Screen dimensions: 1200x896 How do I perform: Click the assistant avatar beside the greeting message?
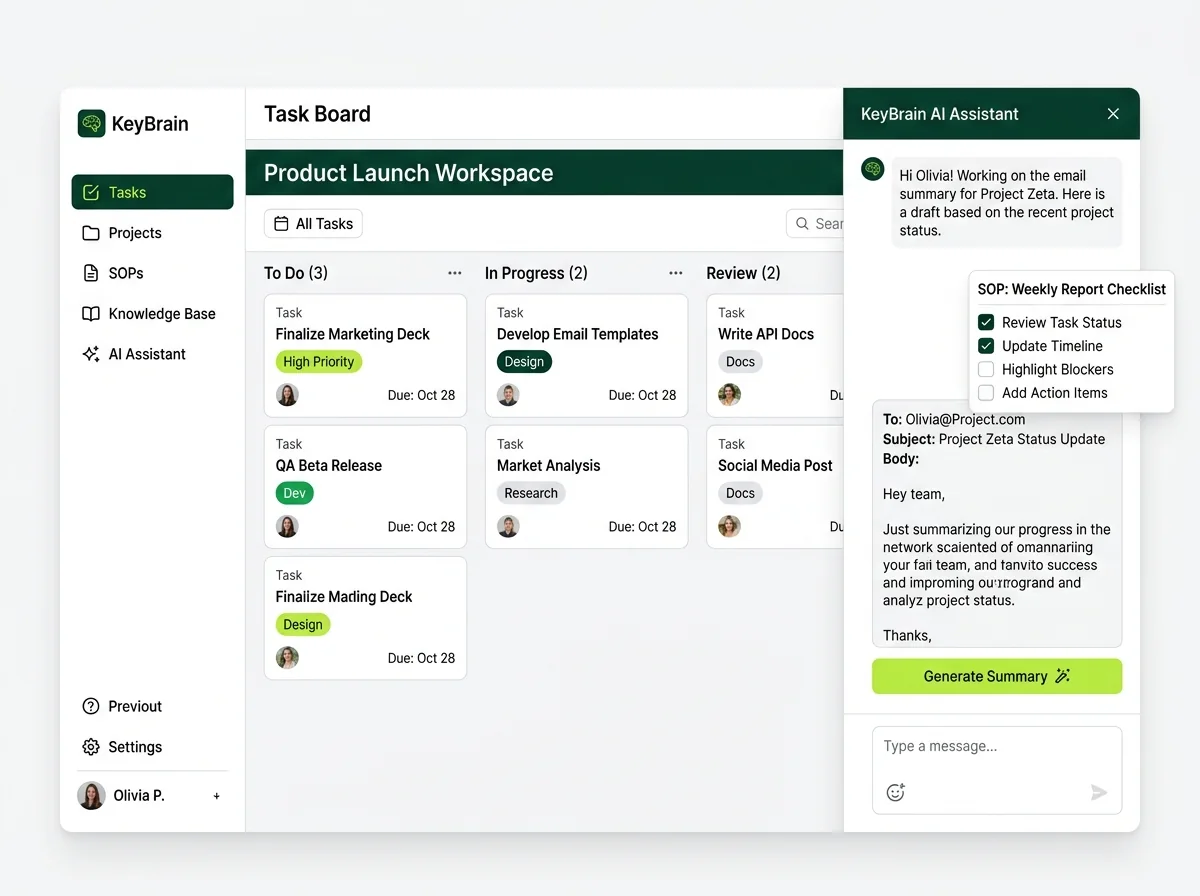pyautogui.click(x=873, y=169)
